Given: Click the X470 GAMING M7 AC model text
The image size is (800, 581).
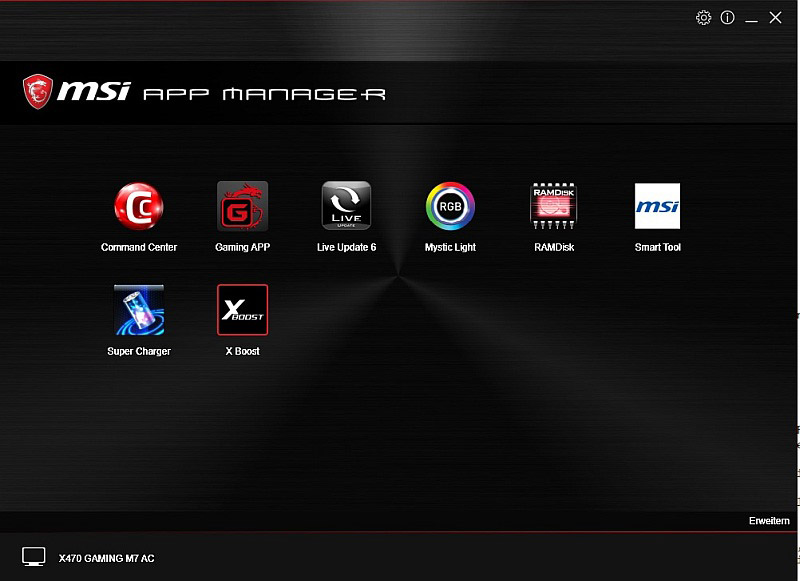Looking at the screenshot, I should coord(106,559).
